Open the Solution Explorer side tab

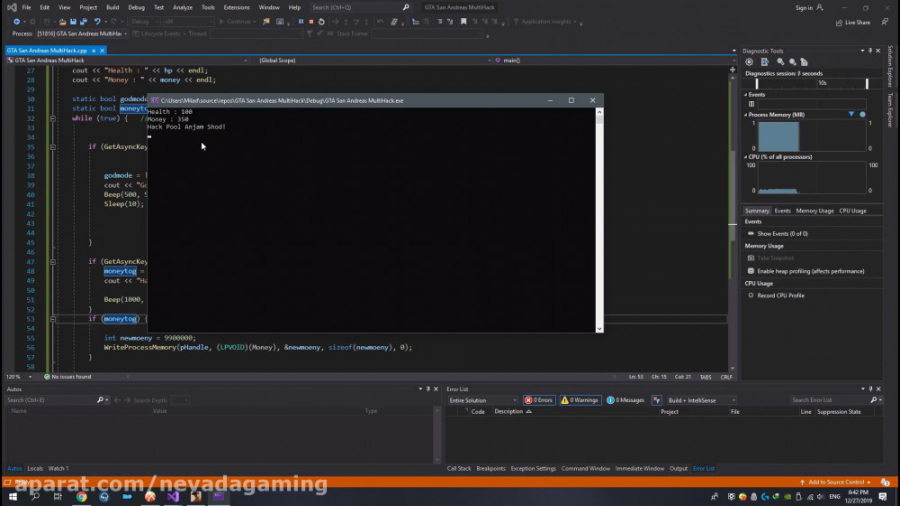click(x=890, y=67)
